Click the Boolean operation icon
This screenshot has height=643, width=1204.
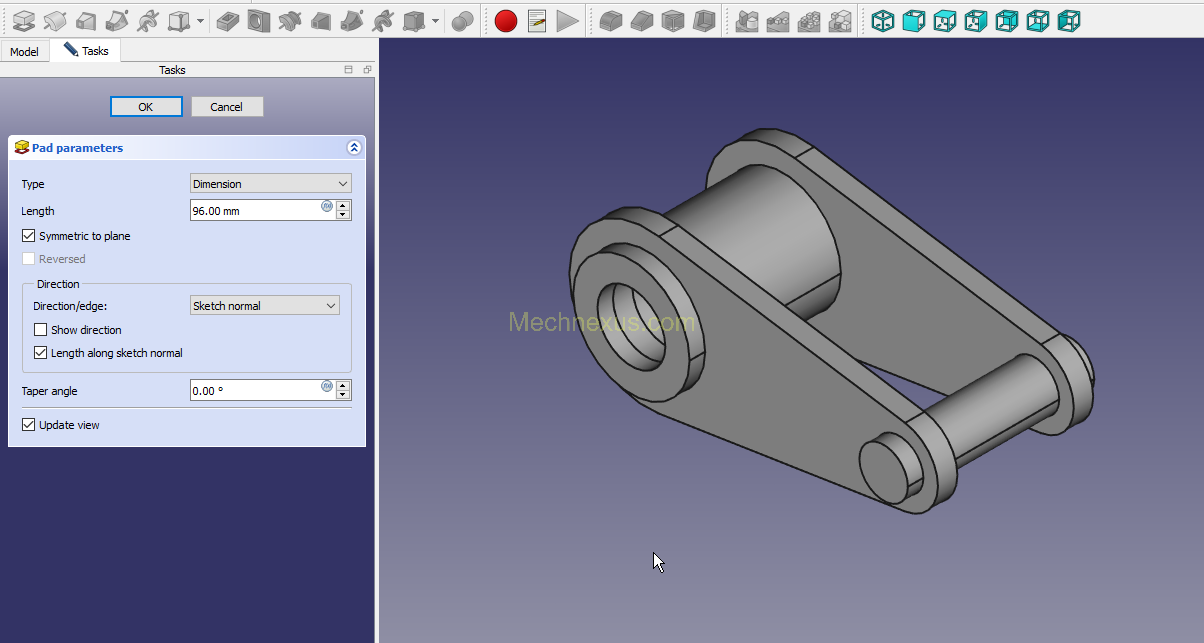[x=462, y=20]
